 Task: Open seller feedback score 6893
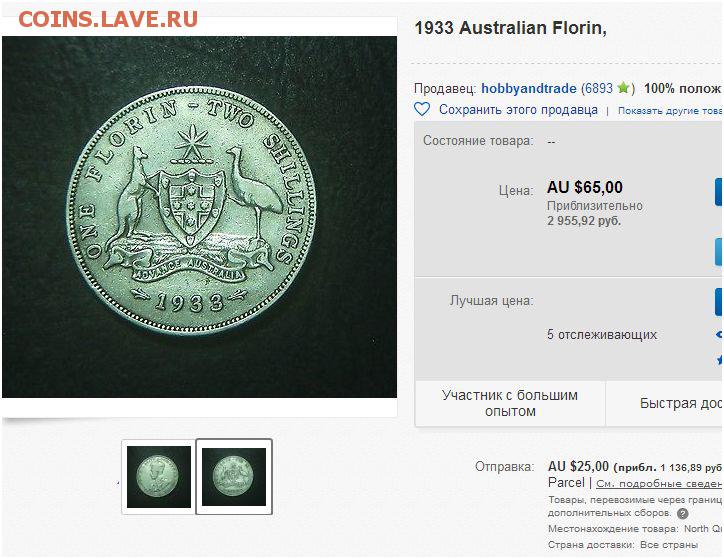(599, 88)
